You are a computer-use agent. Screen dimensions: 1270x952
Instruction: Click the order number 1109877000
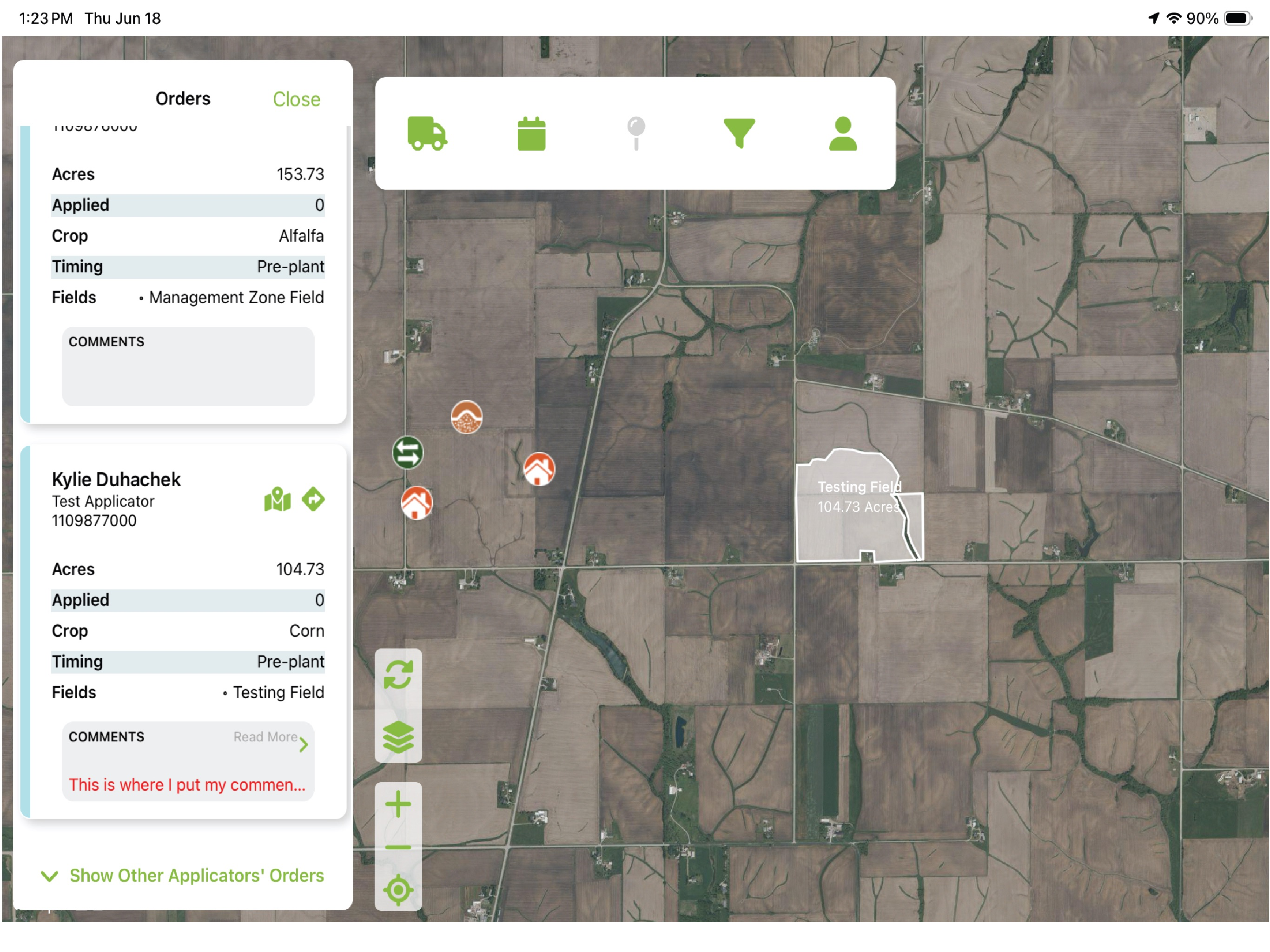coord(94,521)
